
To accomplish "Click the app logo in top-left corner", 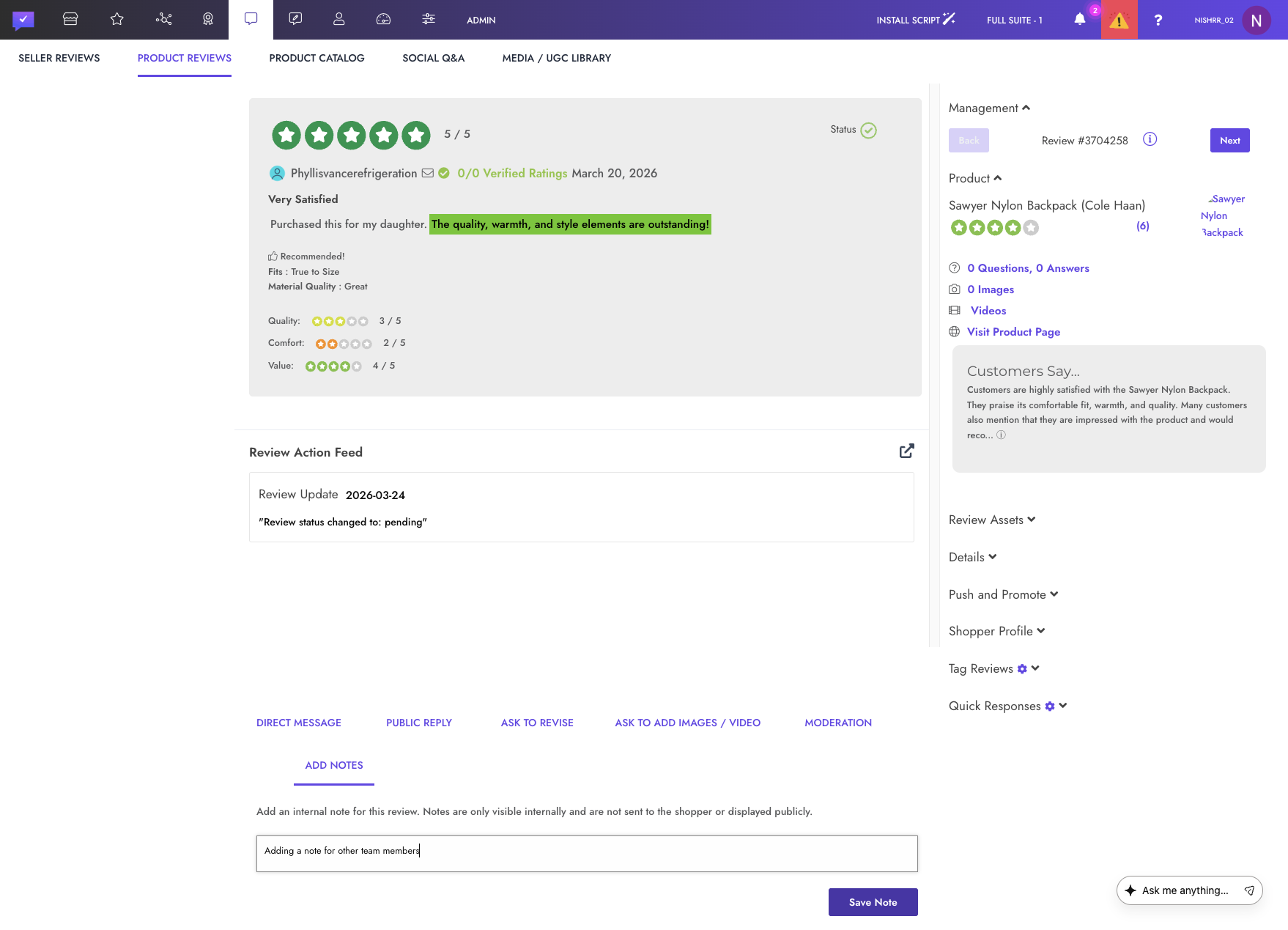I will point(23,20).
